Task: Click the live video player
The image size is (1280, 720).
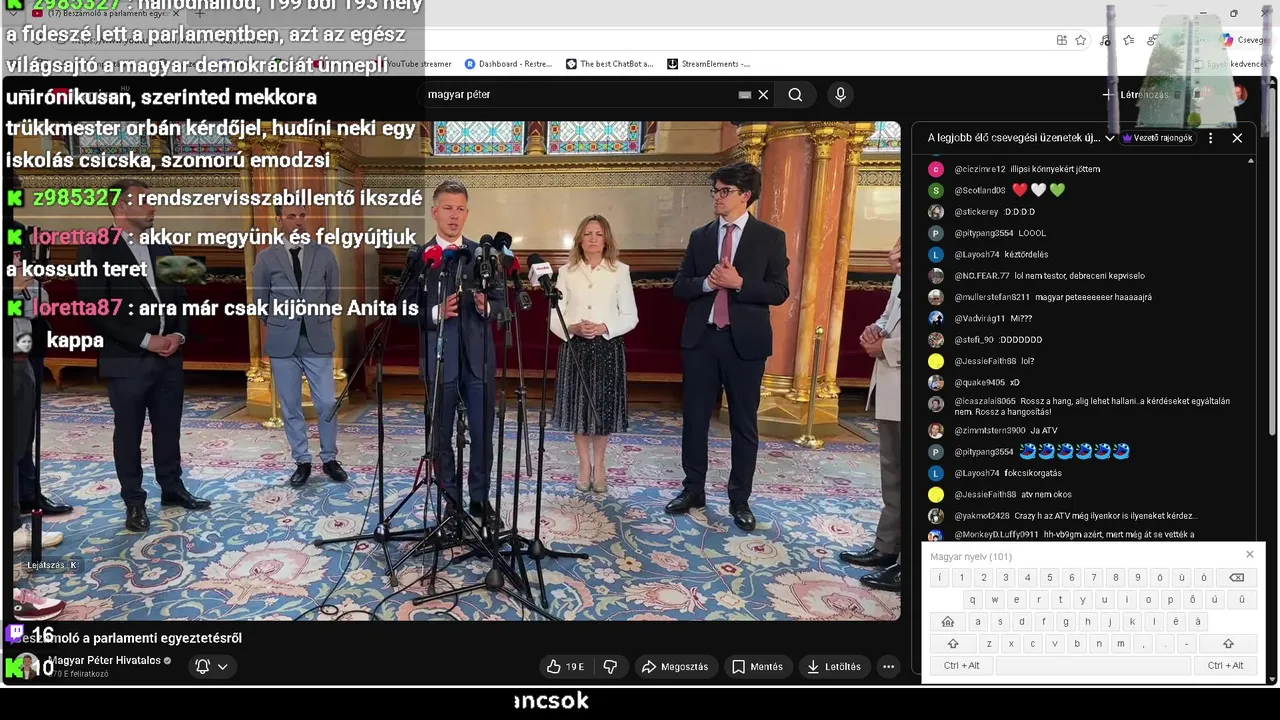Action: click(x=455, y=371)
